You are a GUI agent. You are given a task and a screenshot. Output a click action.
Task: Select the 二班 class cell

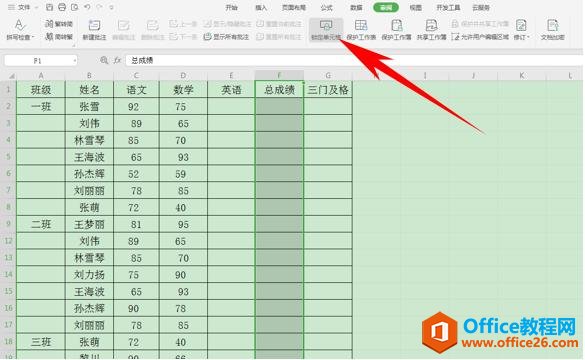(41, 224)
